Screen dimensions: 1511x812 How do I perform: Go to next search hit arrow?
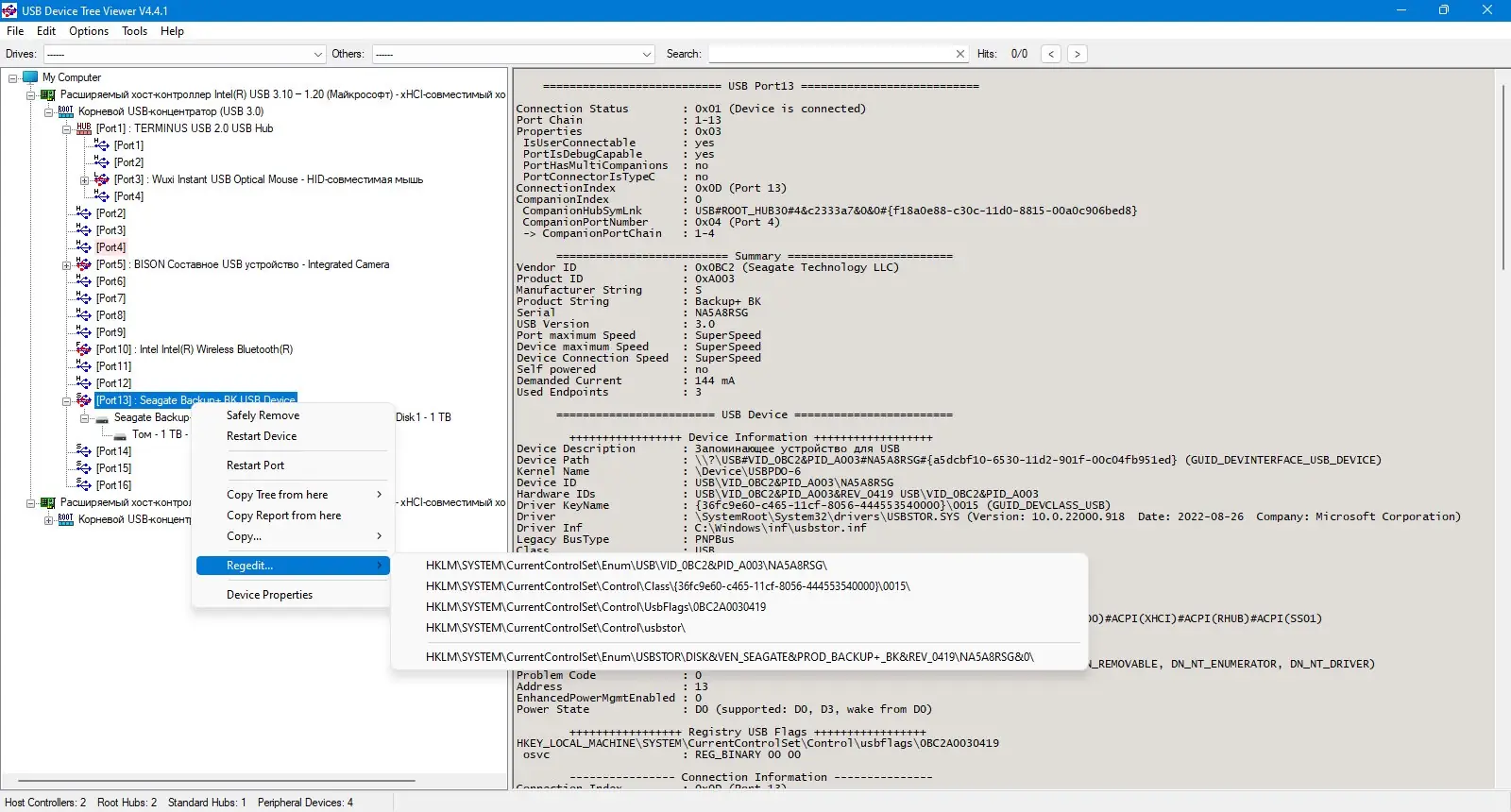[x=1078, y=54]
